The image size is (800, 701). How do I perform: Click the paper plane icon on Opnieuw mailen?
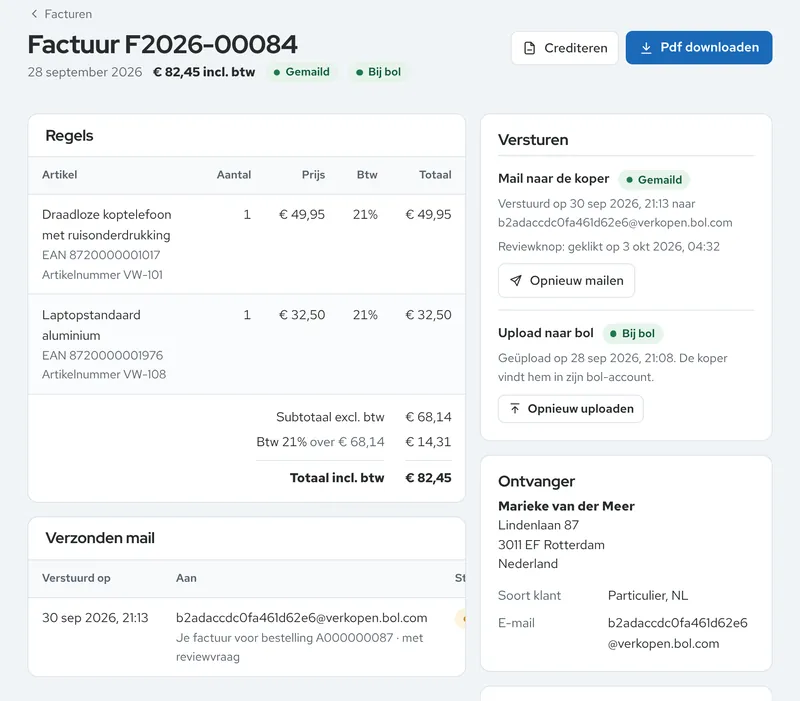coord(516,281)
